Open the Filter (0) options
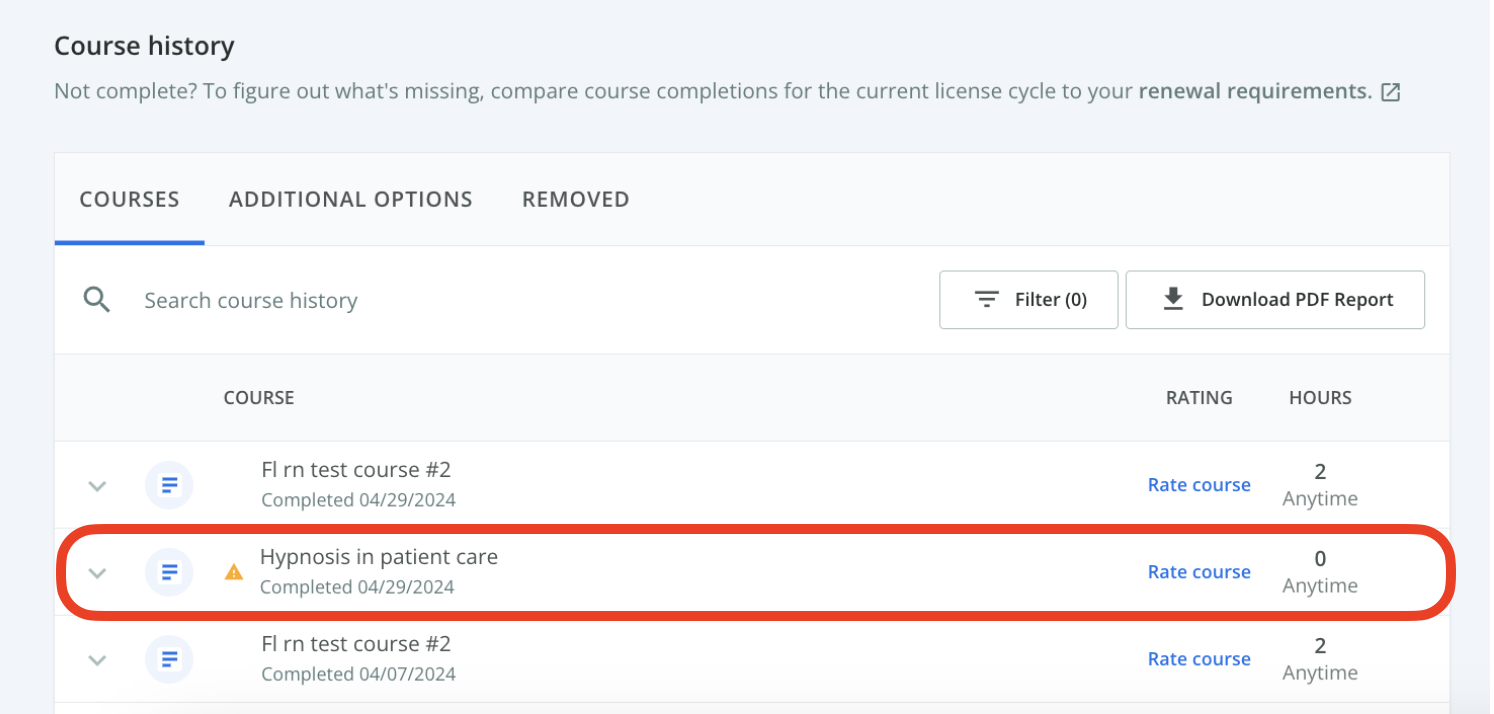This screenshot has height=714, width=1494. tap(1028, 299)
